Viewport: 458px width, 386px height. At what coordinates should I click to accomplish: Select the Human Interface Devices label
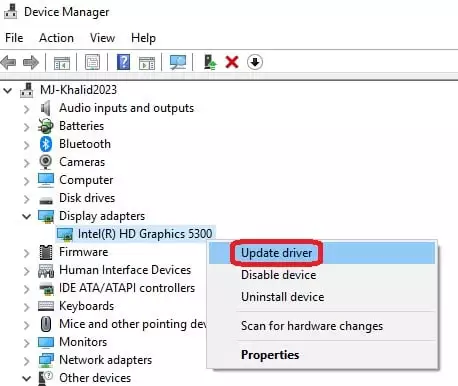(x=125, y=270)
